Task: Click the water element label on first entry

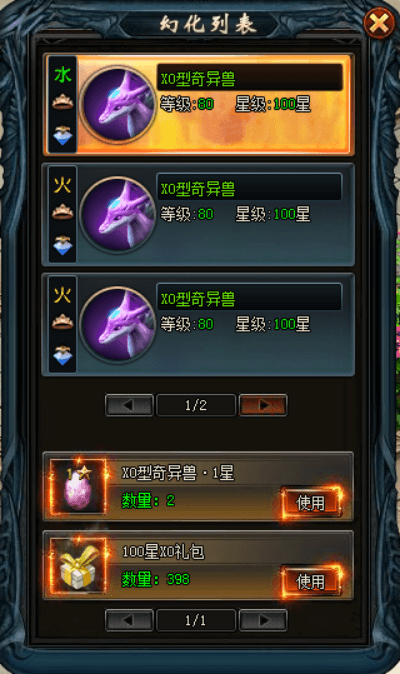Action: tap(63, 75)
